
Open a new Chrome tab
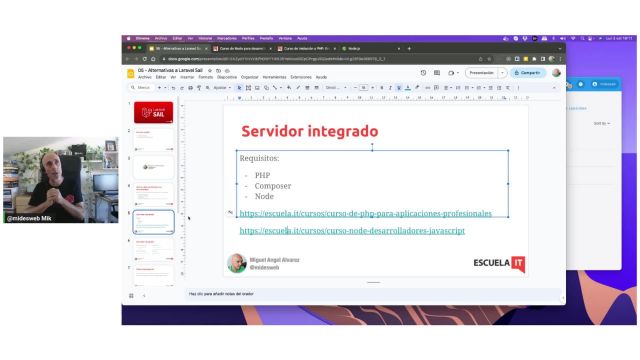click(409, 48)
